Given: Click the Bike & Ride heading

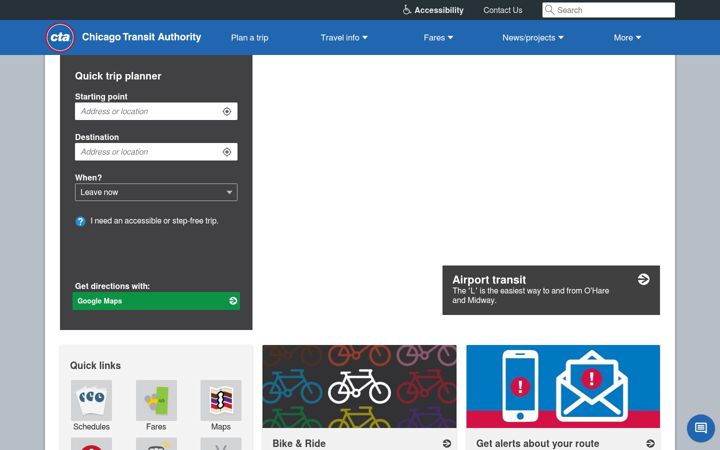Looking at the screenshot, I should 299,443.
